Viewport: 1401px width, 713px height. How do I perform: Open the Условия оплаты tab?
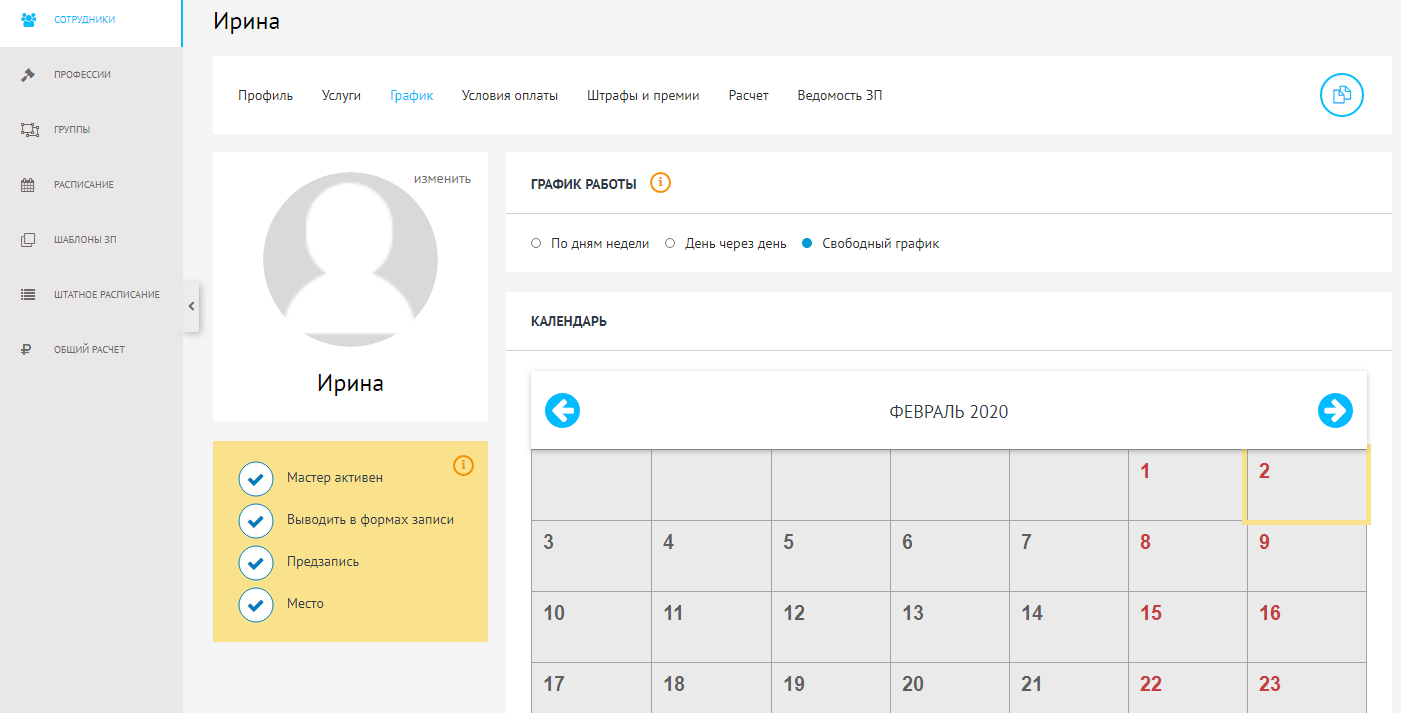[510, 96]
